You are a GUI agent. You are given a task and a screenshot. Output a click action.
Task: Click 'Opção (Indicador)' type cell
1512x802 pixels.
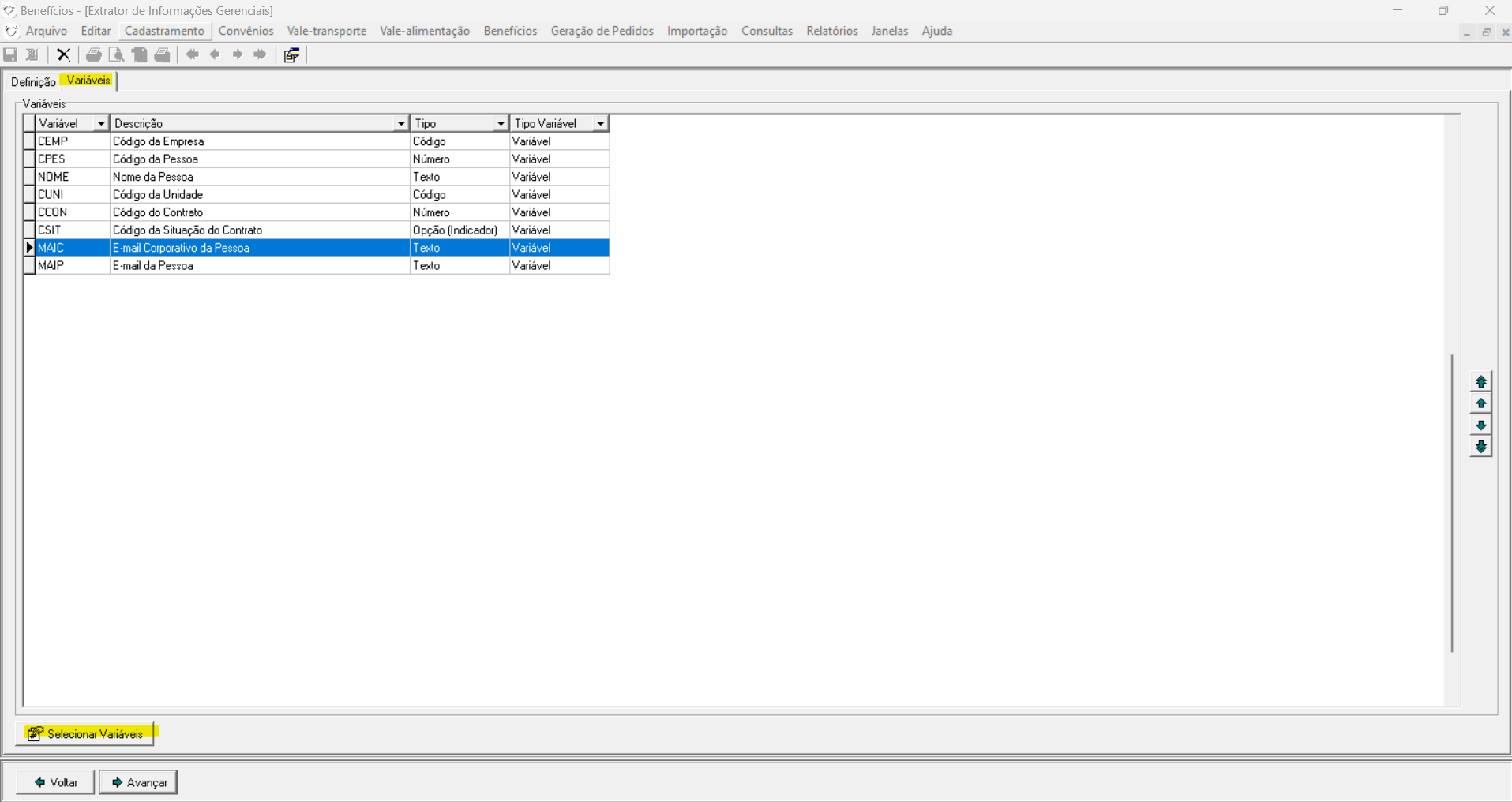(x=460, y=230)
